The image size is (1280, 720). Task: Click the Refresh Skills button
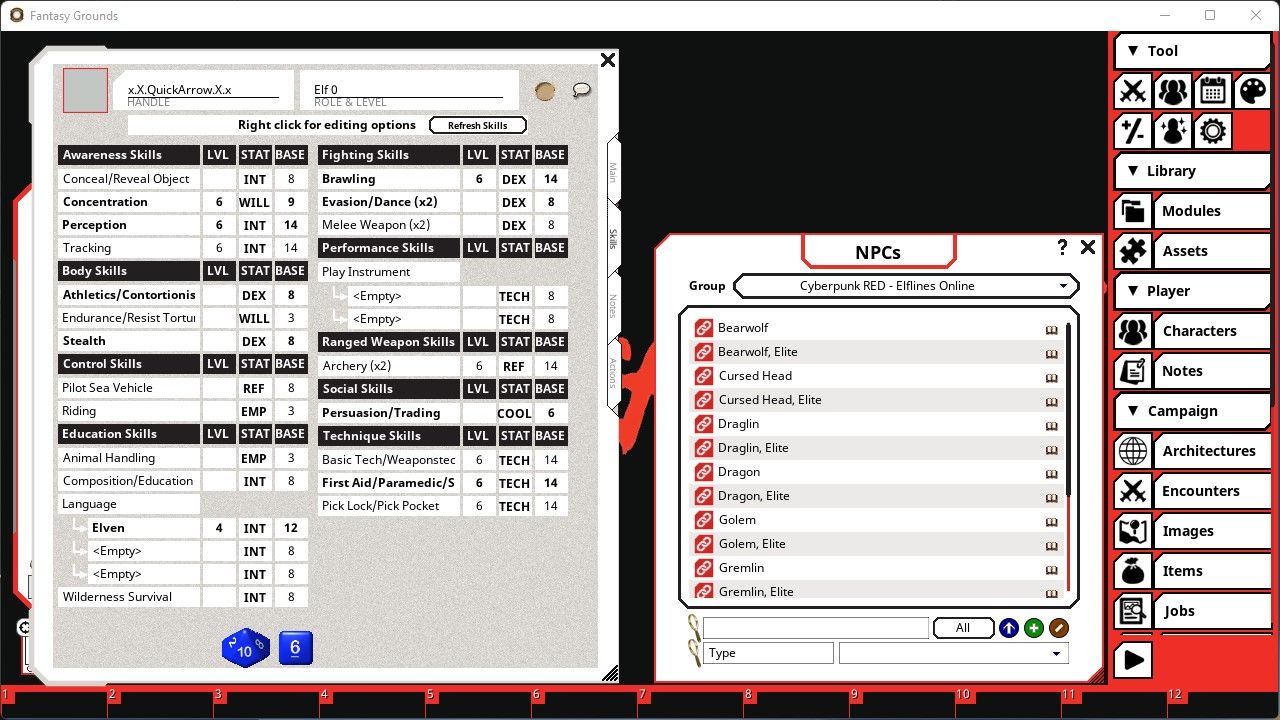[478, 125]
